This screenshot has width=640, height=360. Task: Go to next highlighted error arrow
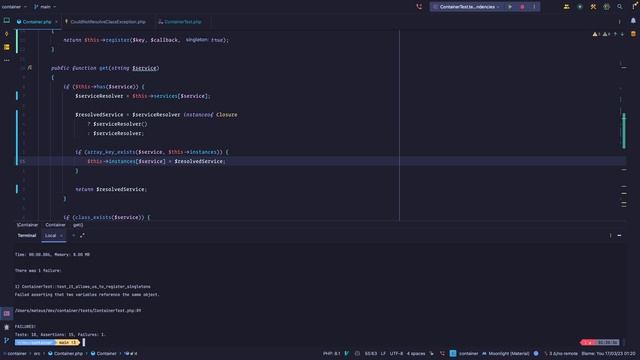click(x=622, y=34)
